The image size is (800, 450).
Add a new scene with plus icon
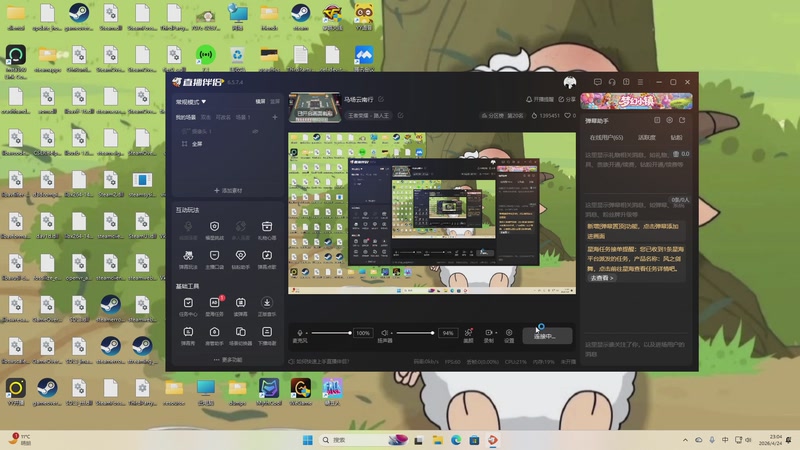pyautogui.click(x=275, y=117)
